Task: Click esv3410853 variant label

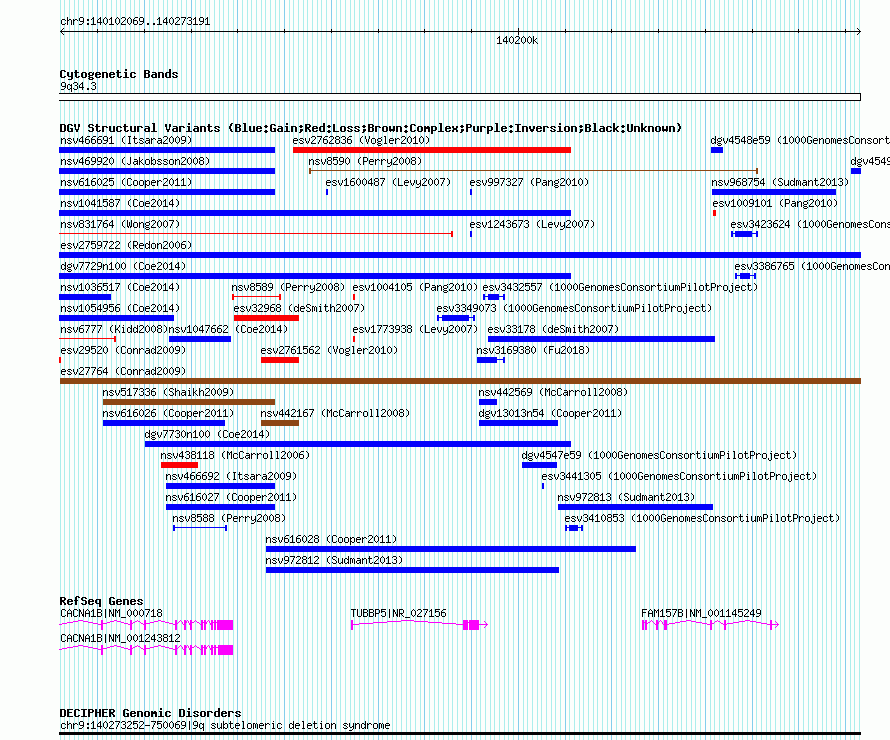Action: pyautogui.click(x=702, y=518)
